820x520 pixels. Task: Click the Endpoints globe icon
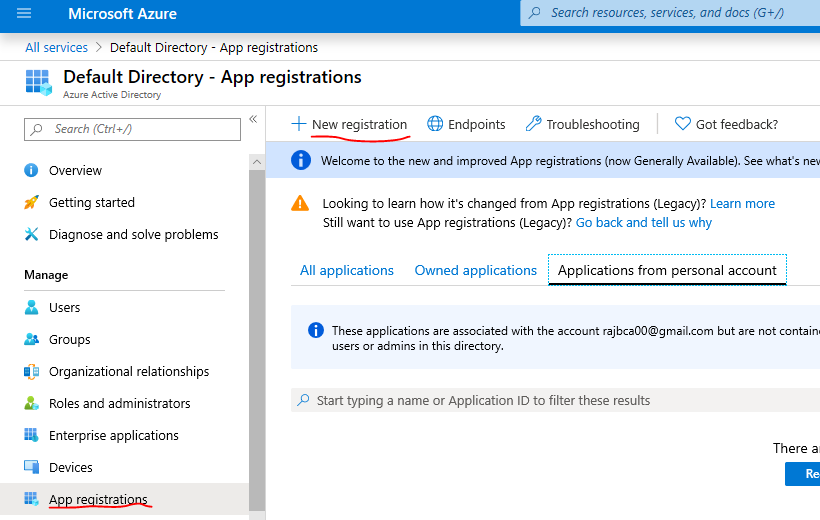click(435, 124)
